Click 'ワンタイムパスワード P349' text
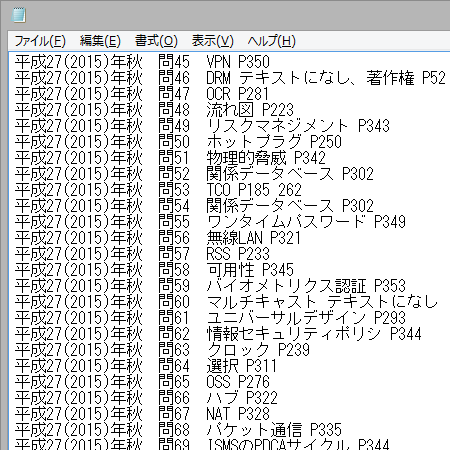Viewport: 450px width, 450px height. point(306,222)
